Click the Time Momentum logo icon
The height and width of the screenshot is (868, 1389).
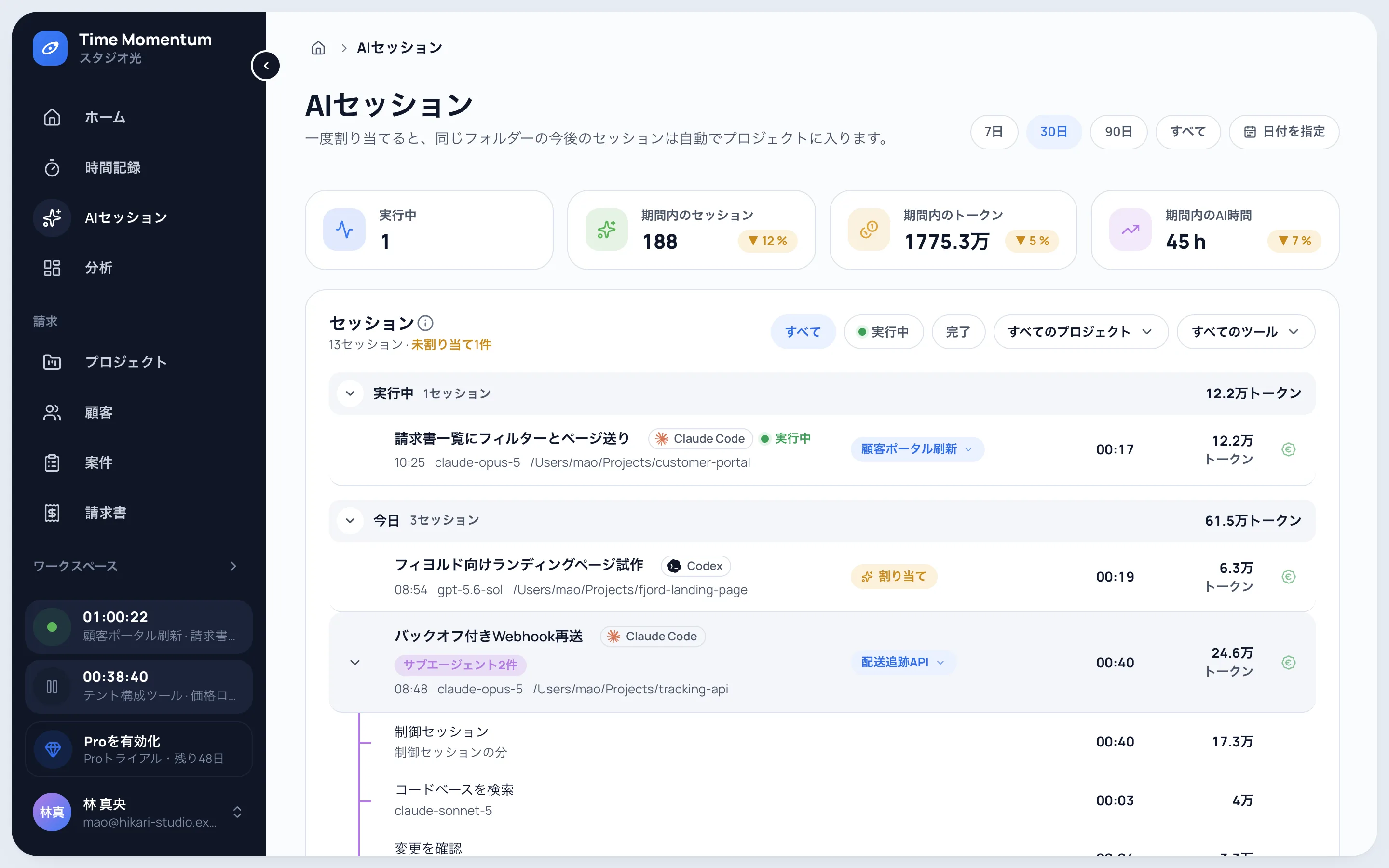[50, 48]
